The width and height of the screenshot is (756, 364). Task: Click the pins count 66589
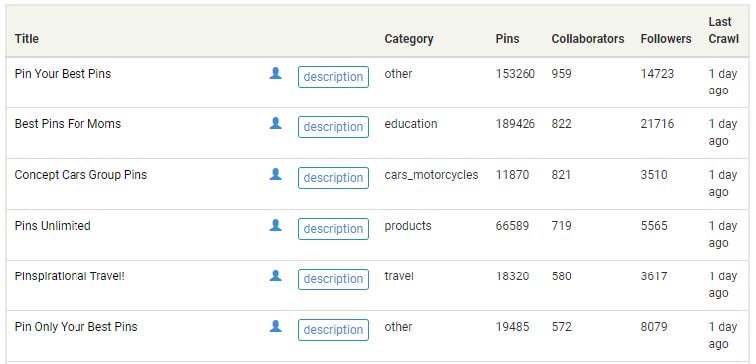pyautogui.click(x=512, y=226)
